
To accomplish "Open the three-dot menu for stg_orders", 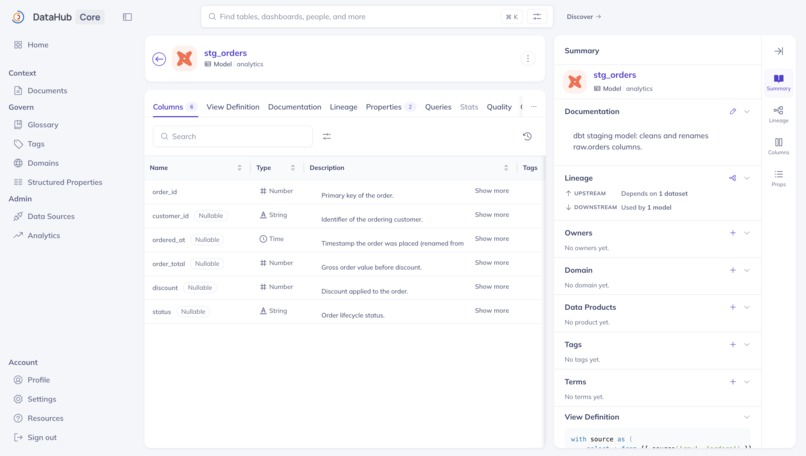I will [528, 59].
